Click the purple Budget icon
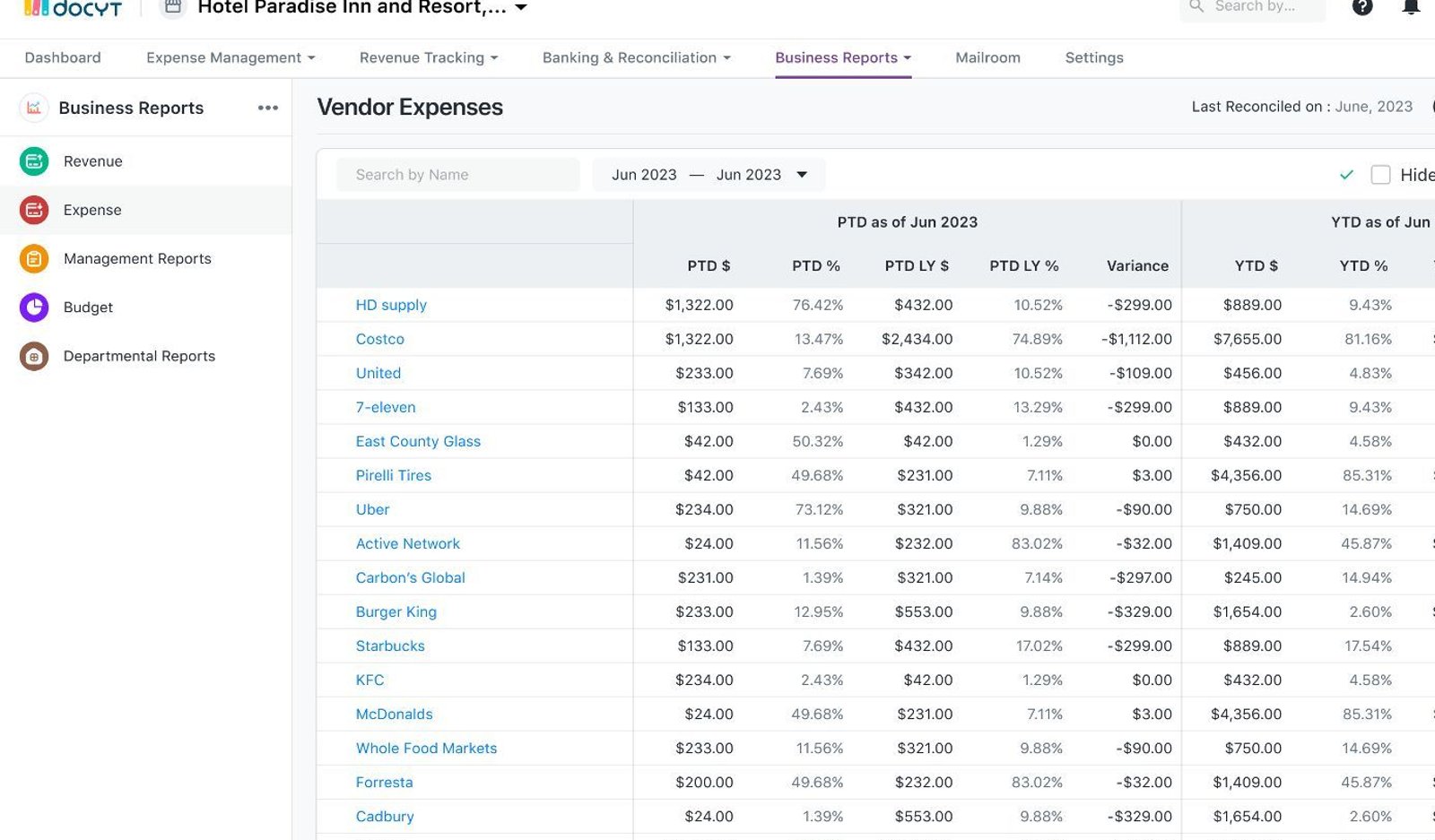The height and width of the screenshot is (840, 1435). click(34, 307)
